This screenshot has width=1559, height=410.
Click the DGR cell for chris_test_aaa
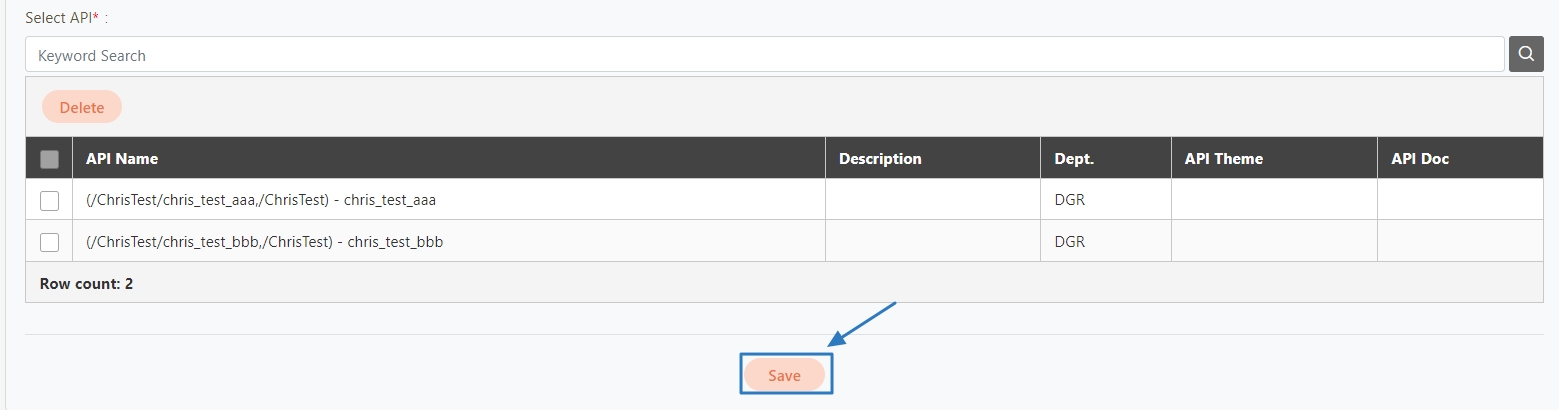pyautogui.click(x=1070, y=200)
